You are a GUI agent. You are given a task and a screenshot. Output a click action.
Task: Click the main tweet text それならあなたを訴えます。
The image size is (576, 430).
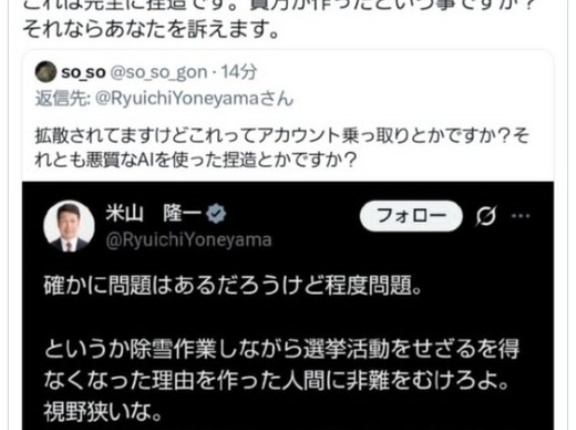[151, 30]
